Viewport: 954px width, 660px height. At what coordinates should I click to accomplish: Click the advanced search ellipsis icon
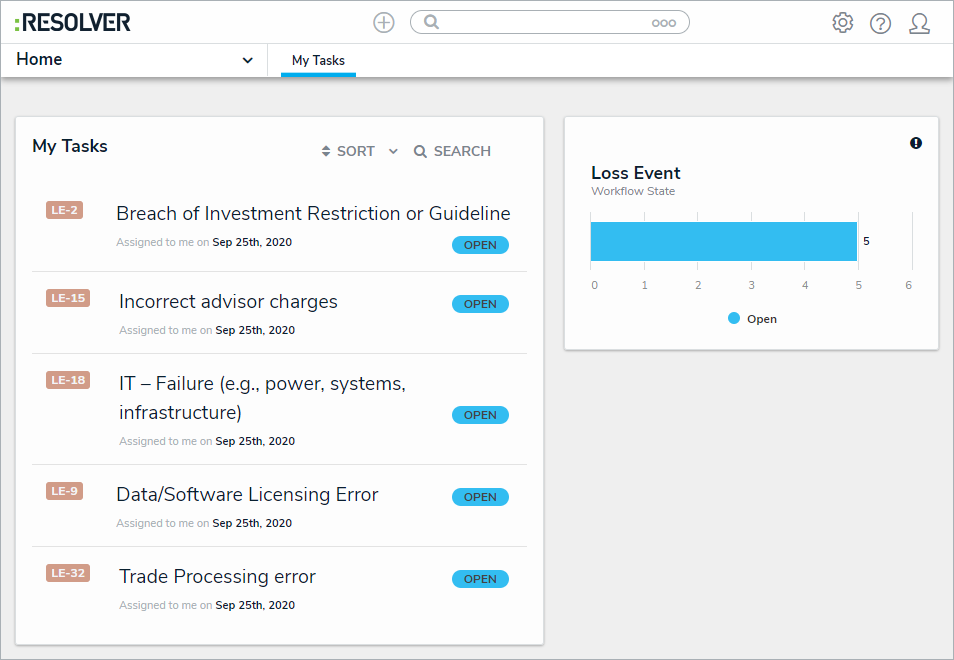coord(663,23)
